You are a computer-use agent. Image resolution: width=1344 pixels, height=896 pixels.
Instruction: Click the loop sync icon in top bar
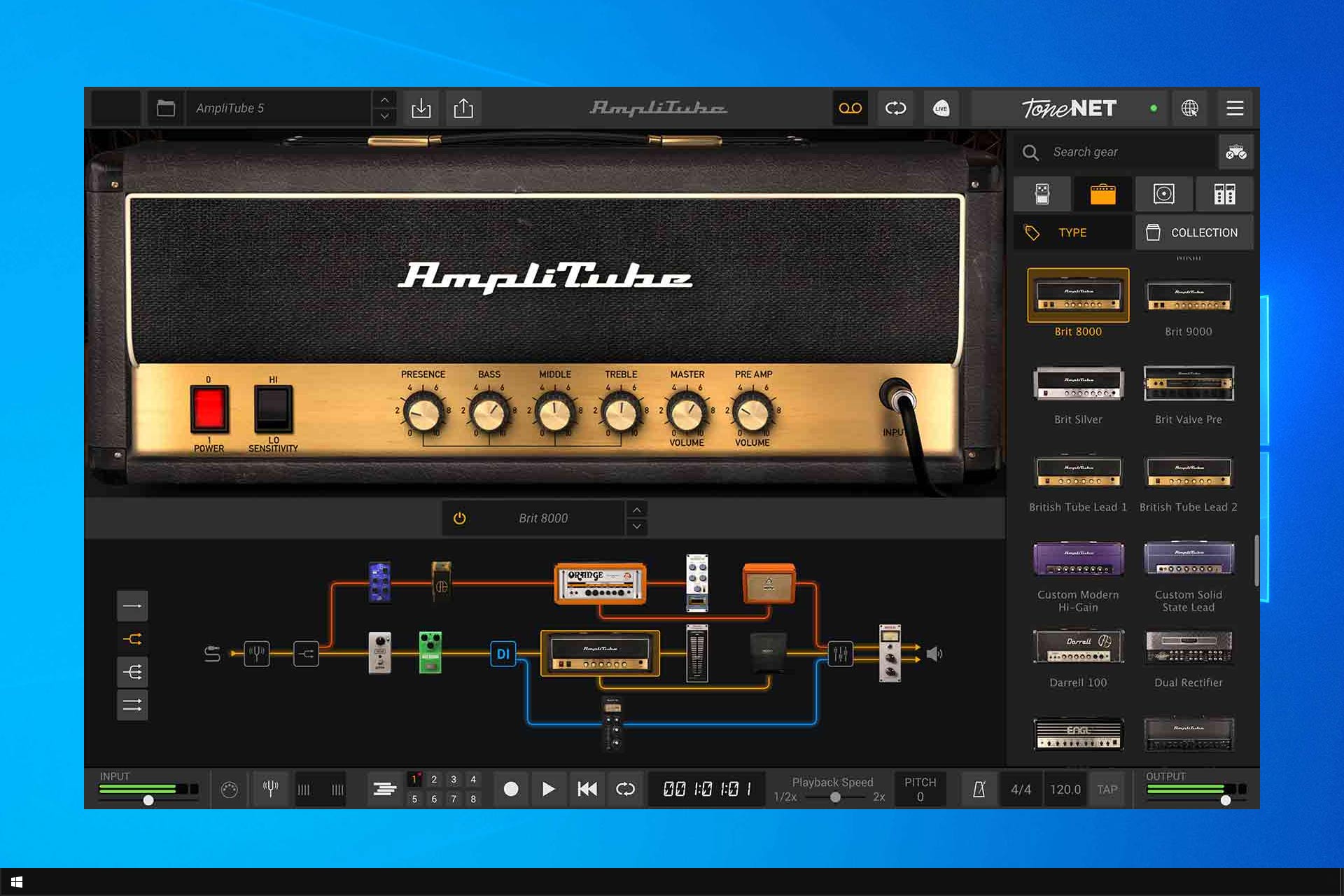point(895,108)
